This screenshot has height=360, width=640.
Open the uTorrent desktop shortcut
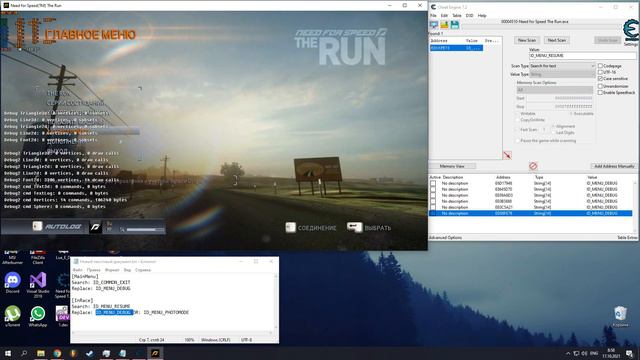pos(13,316)
